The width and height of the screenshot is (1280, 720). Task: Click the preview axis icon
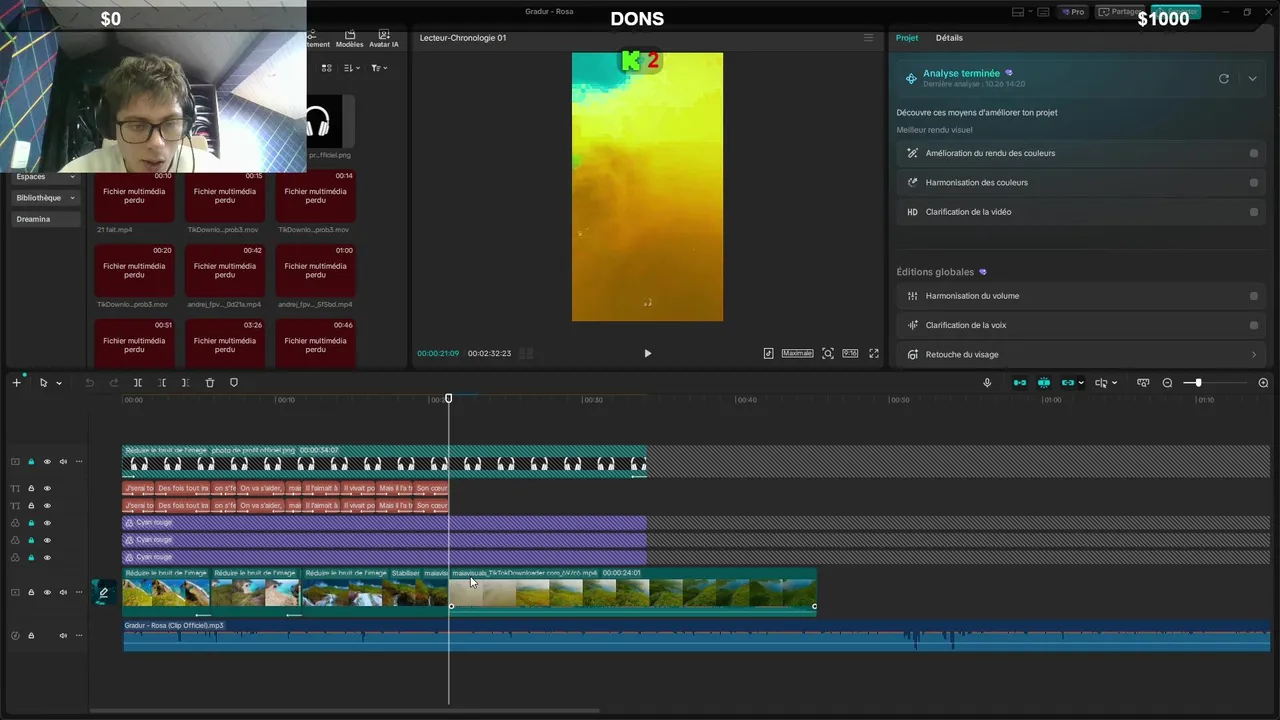point(1101,383)
